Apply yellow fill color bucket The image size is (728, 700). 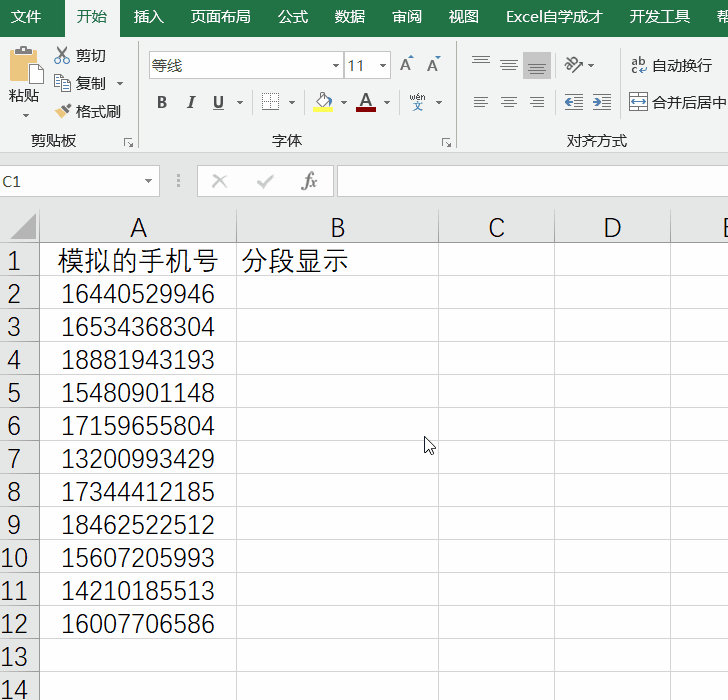pos(323,102)
